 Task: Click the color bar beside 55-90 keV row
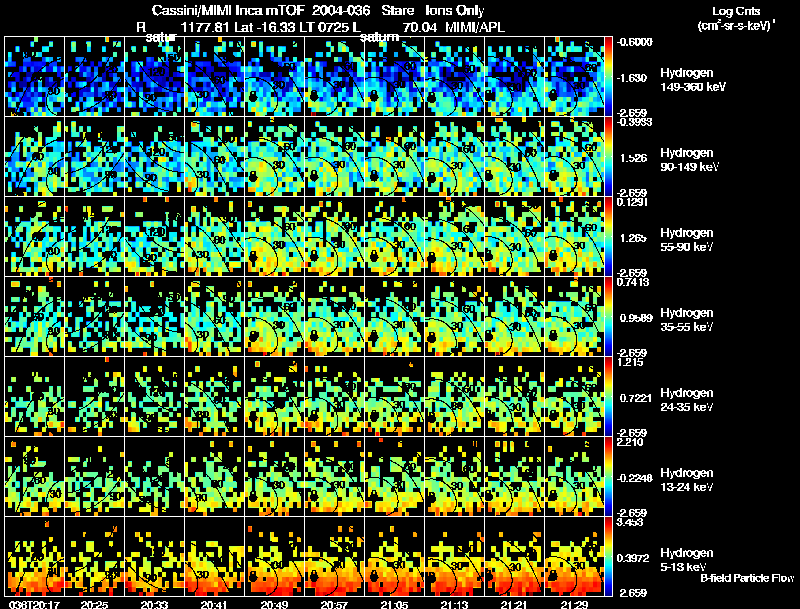click(608, 237)
